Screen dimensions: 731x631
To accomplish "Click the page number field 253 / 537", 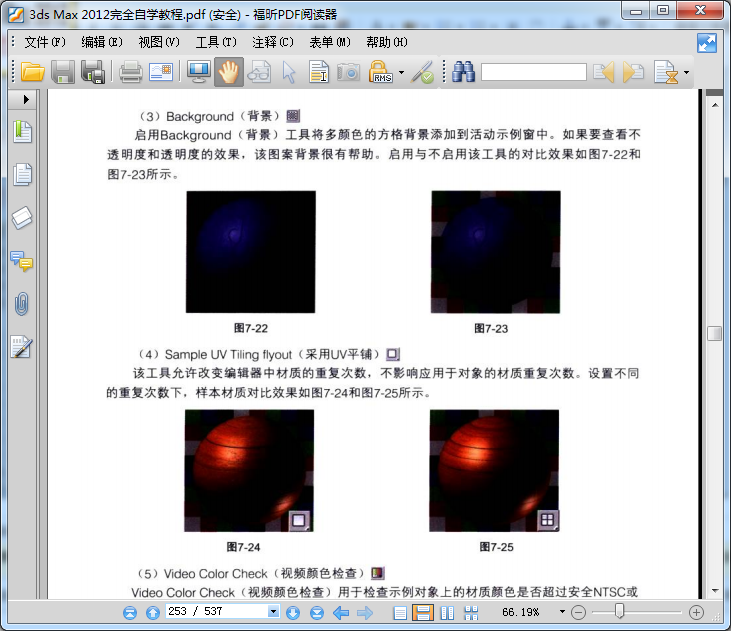I will 216,611.
